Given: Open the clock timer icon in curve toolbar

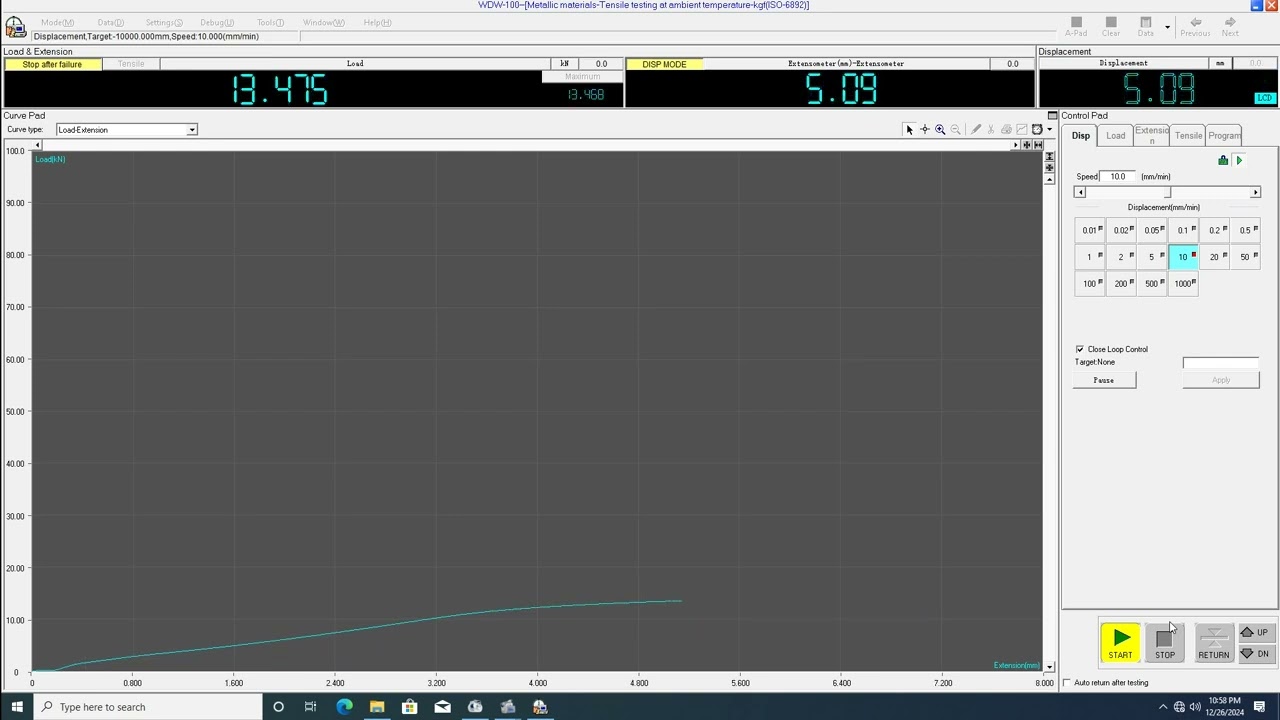Looking at the screenshot, I should point(1037,129).
